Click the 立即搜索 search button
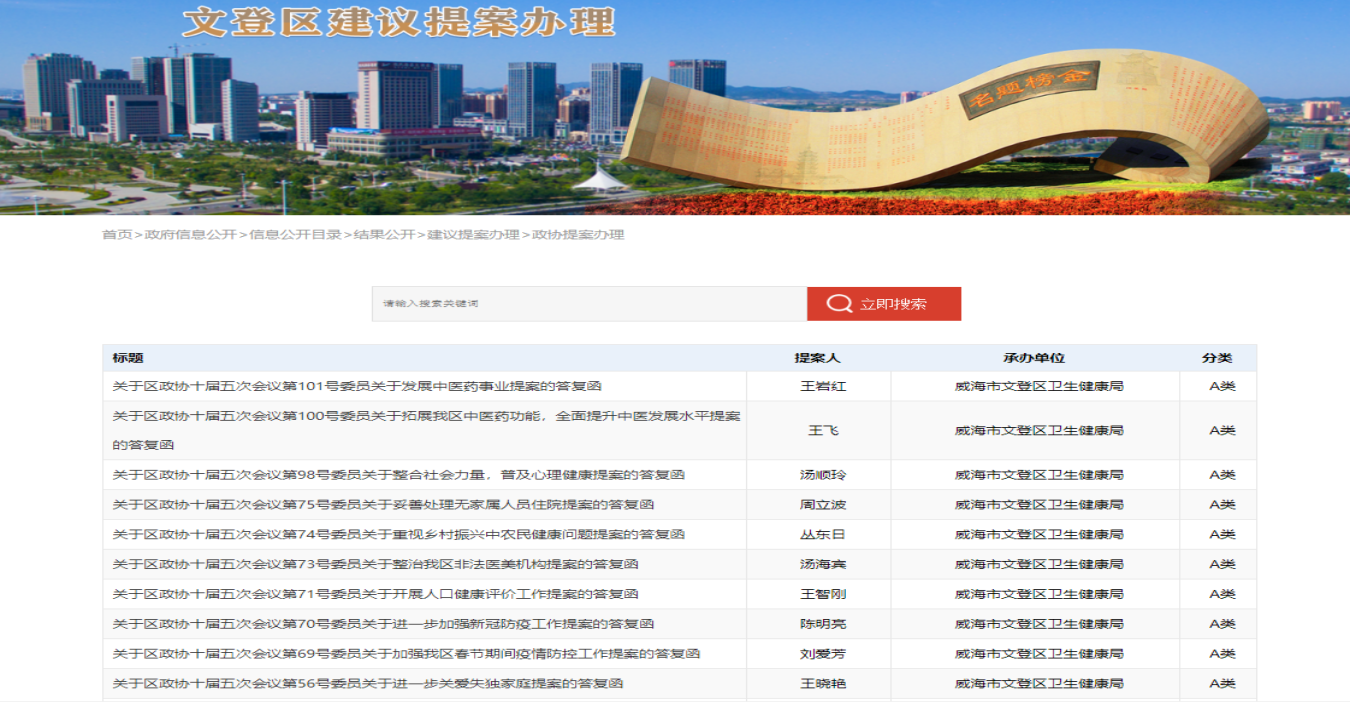 (x=893, y=304)
